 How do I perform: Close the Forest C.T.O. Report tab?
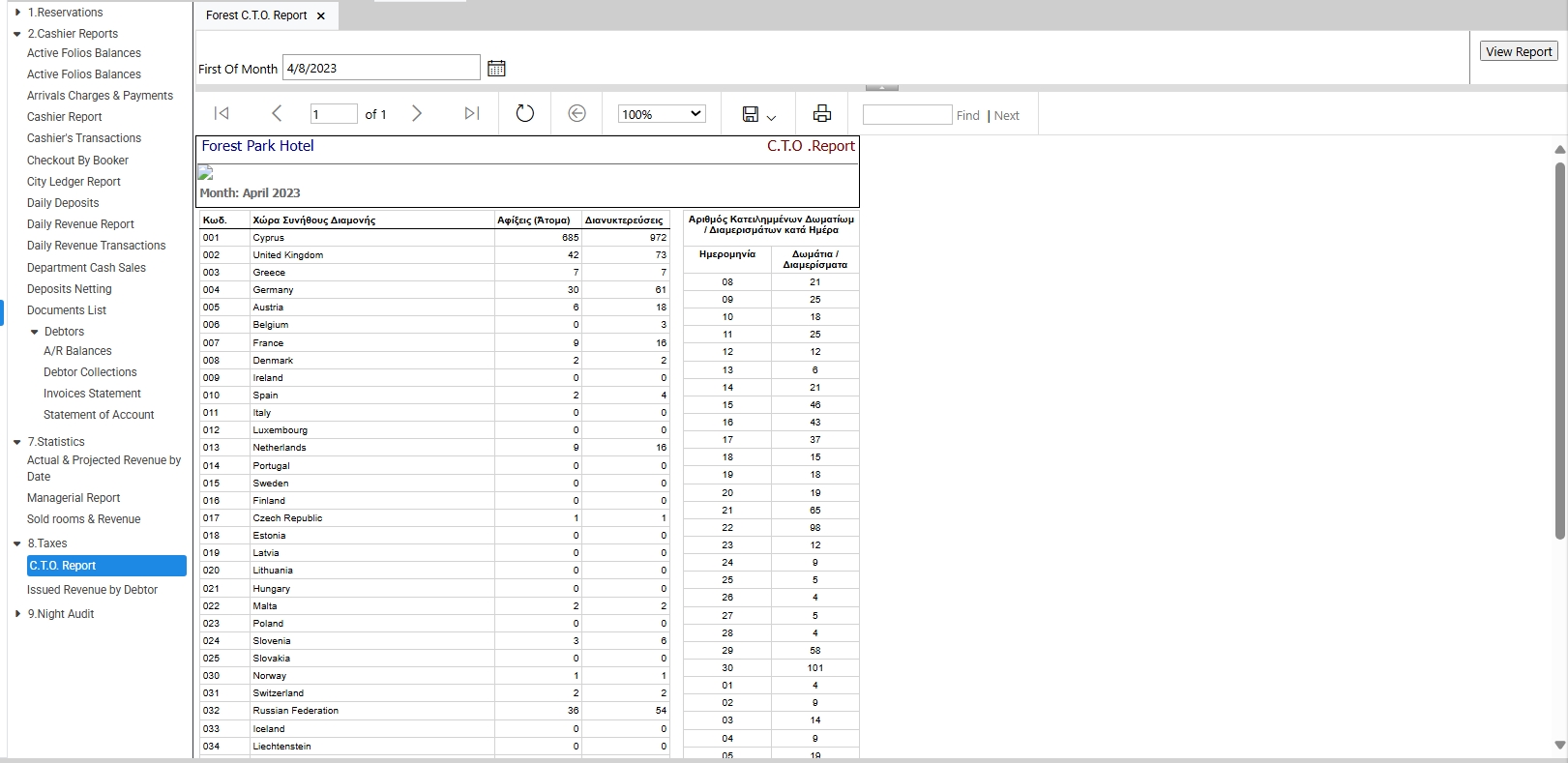click(x=321, y=15)
